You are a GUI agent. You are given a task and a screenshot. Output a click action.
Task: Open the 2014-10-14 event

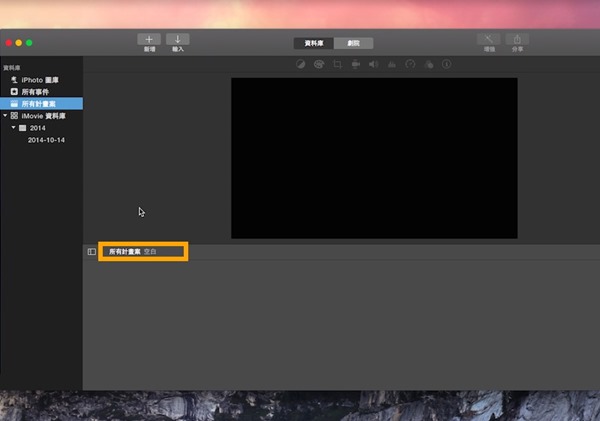tap(45, 140)
